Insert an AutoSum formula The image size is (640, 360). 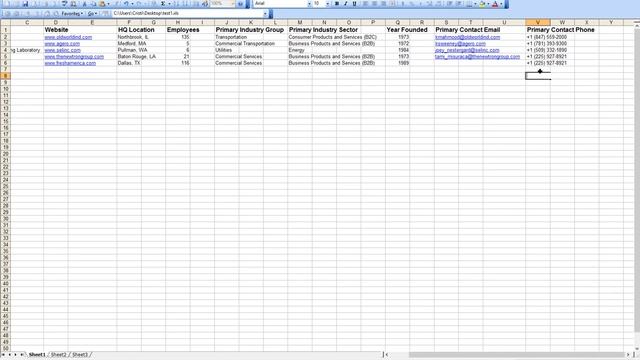pyautogui.click(x=163, y=4)
